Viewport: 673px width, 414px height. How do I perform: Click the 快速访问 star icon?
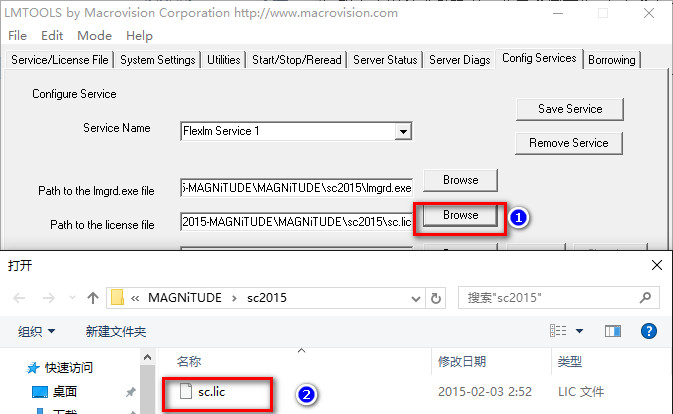click(x=33, y=368)
